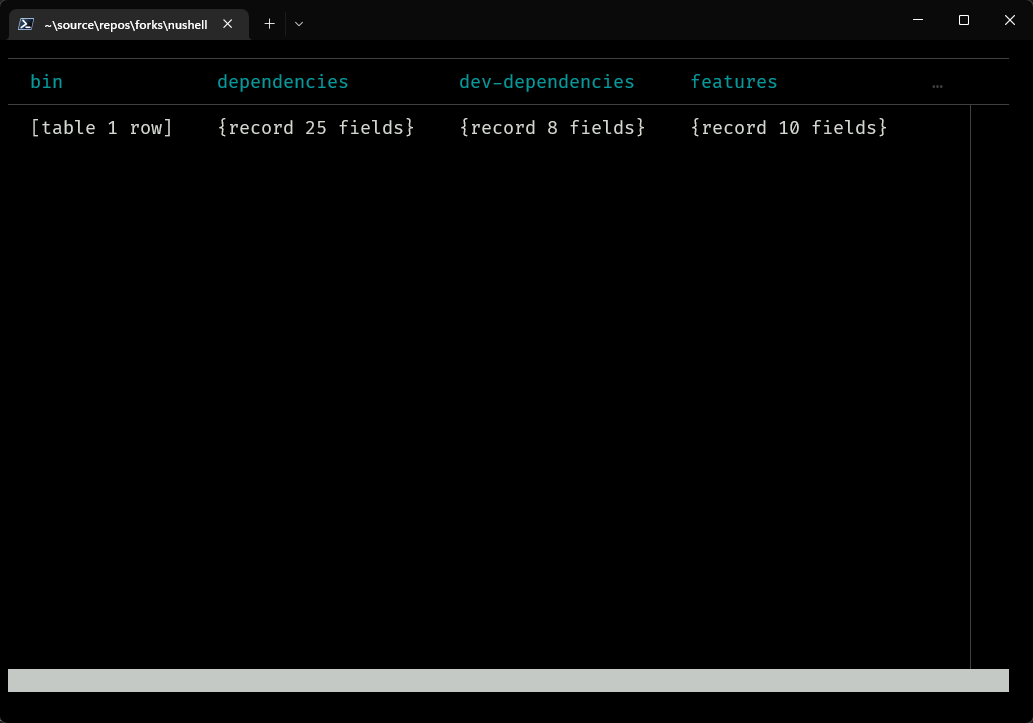The height and width of the screenshot is (723, 1033).
Task: Select the nushell terminal tab
Action: point(128,24)
